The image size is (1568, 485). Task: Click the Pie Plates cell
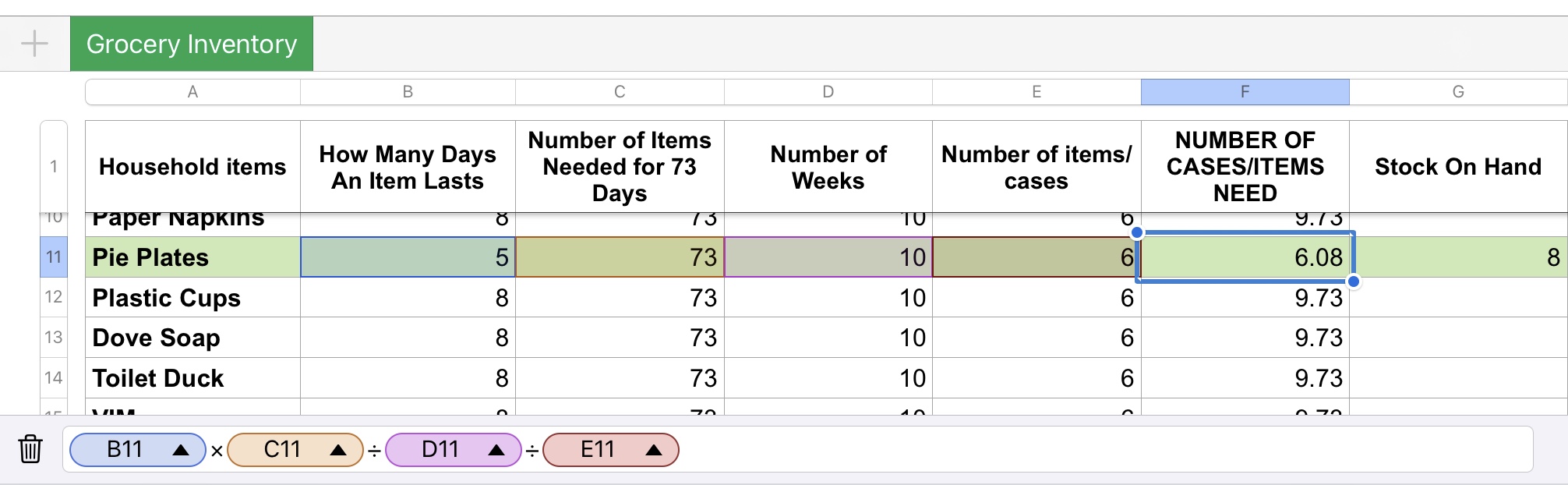point(192,257)
